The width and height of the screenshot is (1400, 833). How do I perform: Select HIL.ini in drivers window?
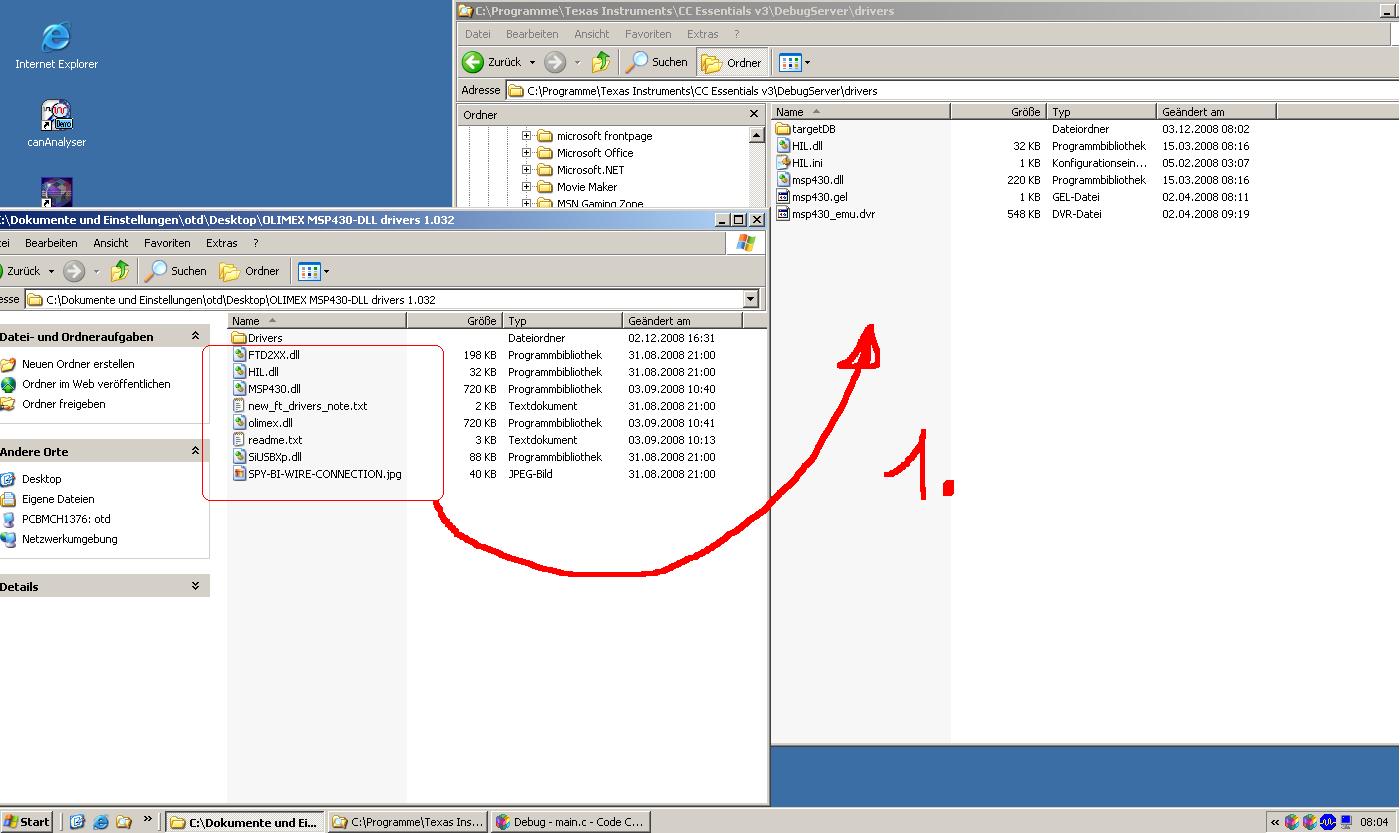tap(800, 163)
